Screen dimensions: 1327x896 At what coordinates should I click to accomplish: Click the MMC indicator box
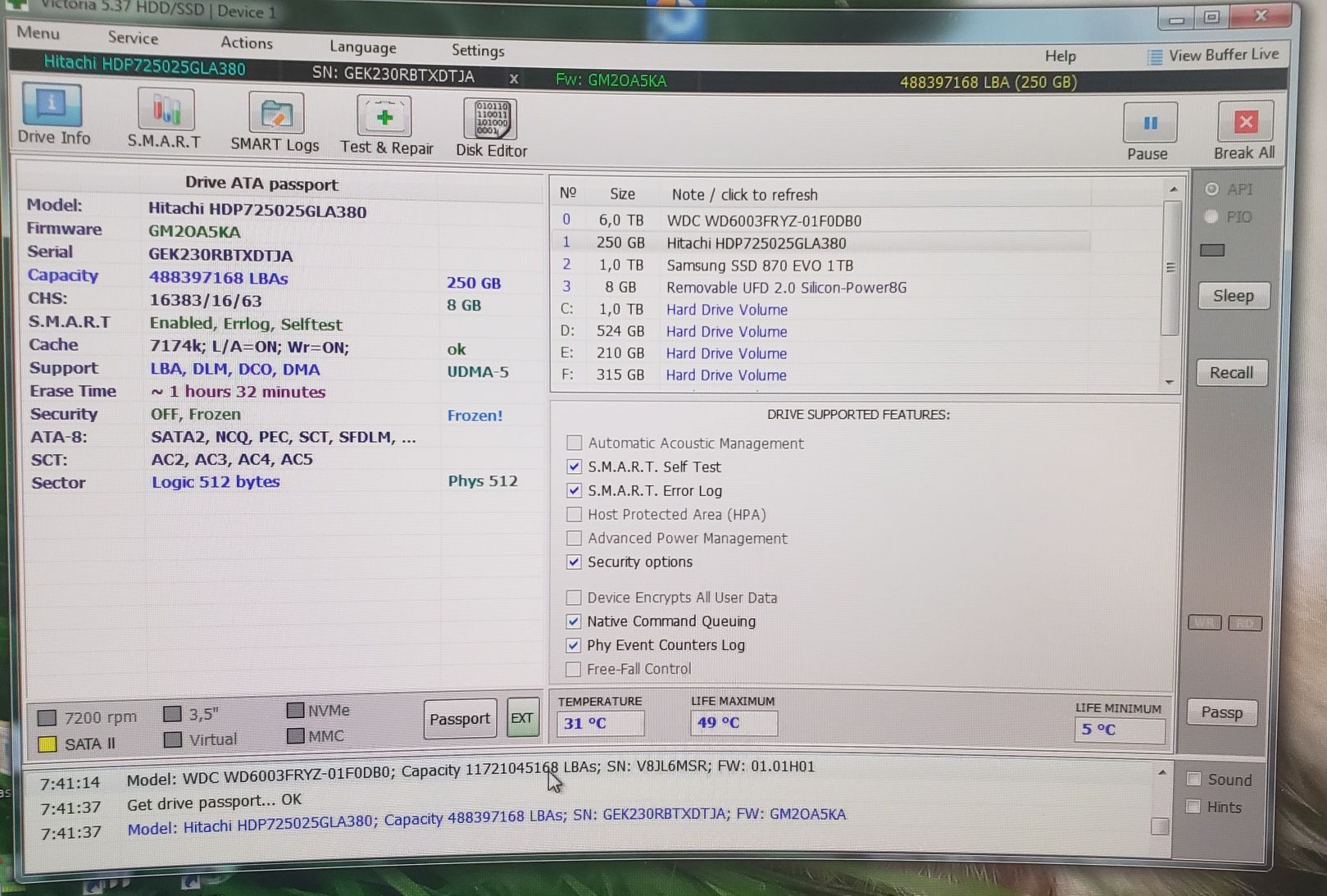coord(296,735)
